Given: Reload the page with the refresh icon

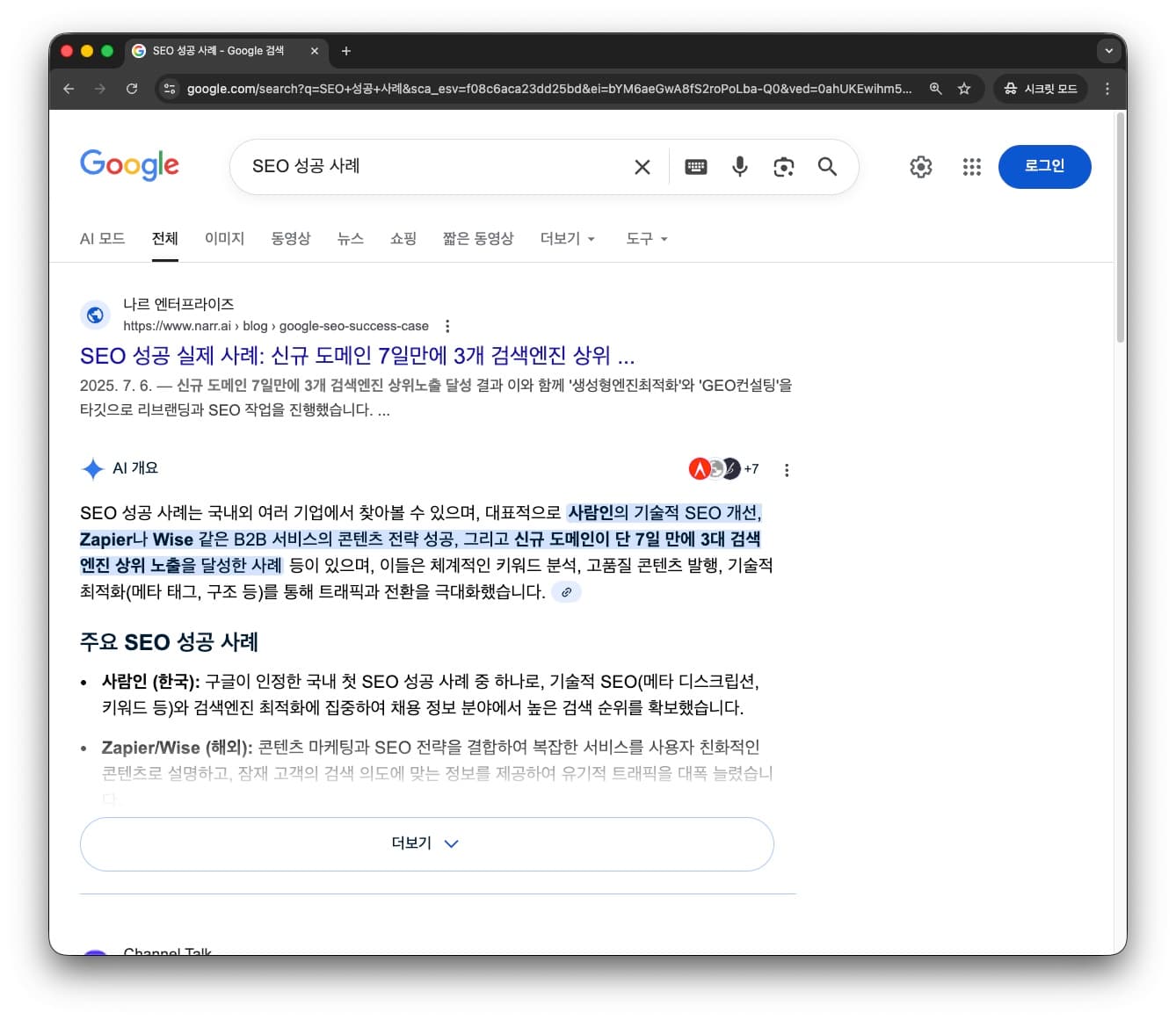Looking at the screenshot, I should point(132,89).
